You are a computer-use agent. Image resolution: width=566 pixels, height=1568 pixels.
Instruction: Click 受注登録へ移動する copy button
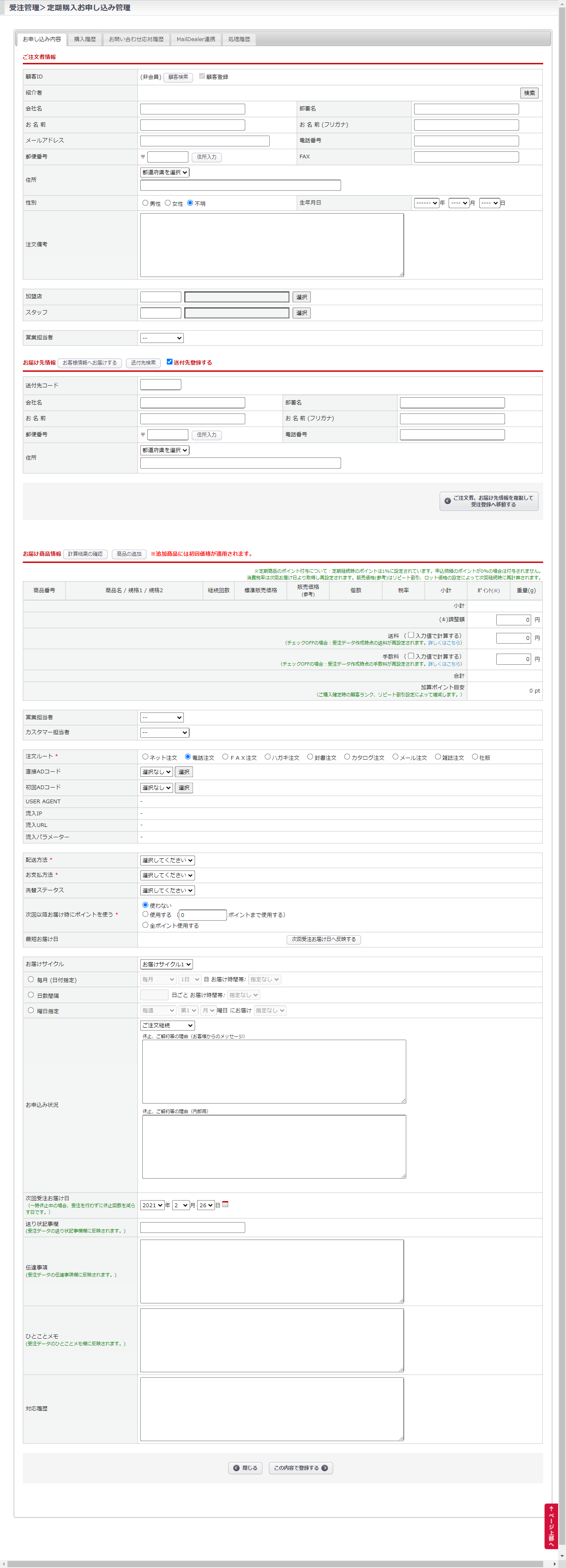489,501
